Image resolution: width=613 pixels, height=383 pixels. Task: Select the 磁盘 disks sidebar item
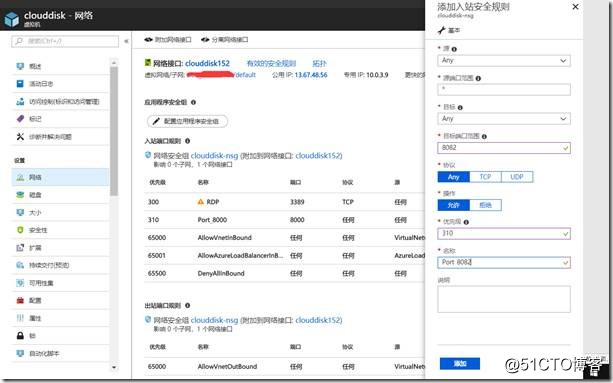(x=61, y=195)
